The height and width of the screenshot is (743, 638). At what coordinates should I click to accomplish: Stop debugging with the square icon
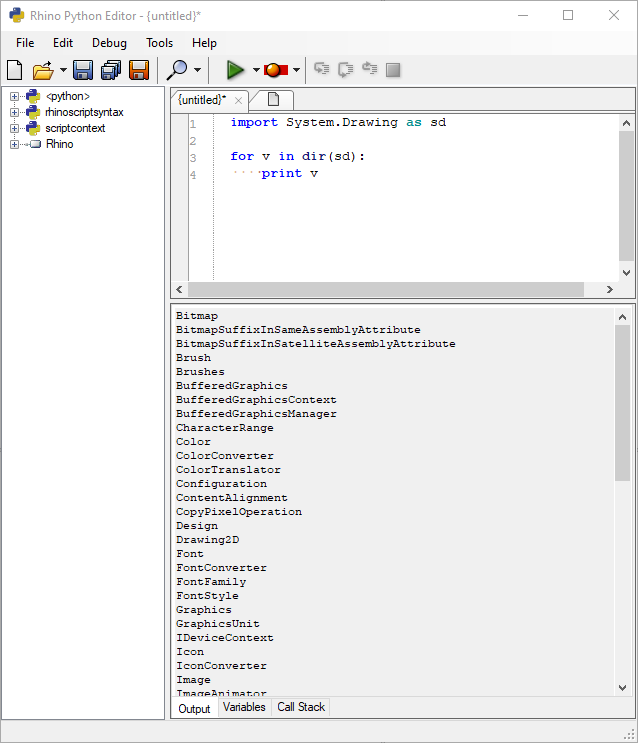pyautogui.click(x=393, y=70)
